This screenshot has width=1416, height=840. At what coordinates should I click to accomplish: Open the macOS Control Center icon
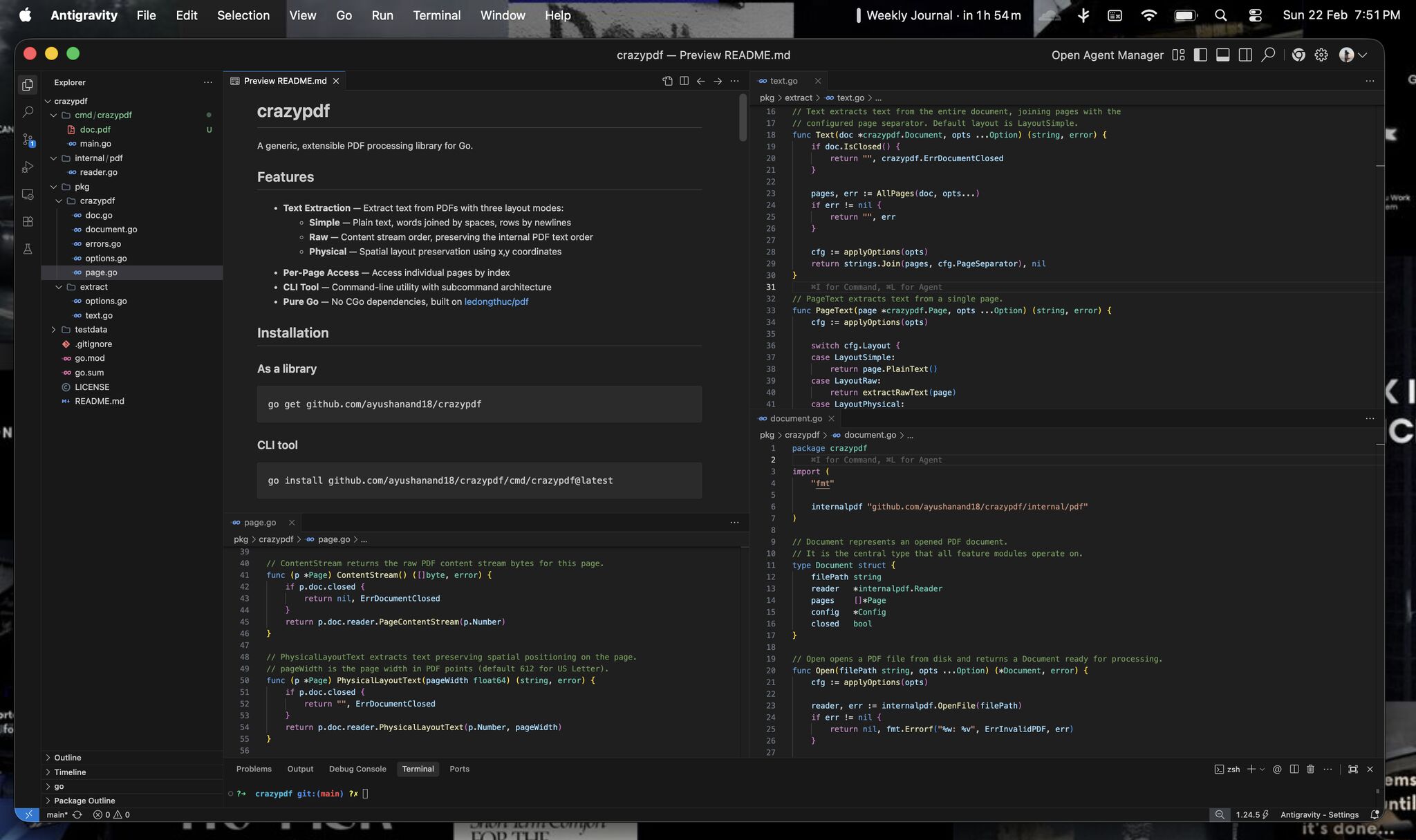click(x=1256, y=15)
